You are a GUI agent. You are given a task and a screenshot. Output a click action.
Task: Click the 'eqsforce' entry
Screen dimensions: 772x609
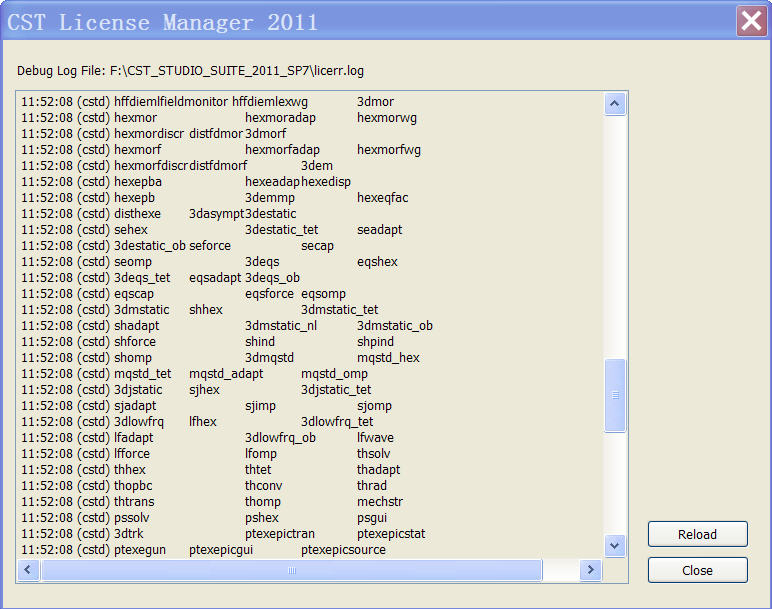269,294
